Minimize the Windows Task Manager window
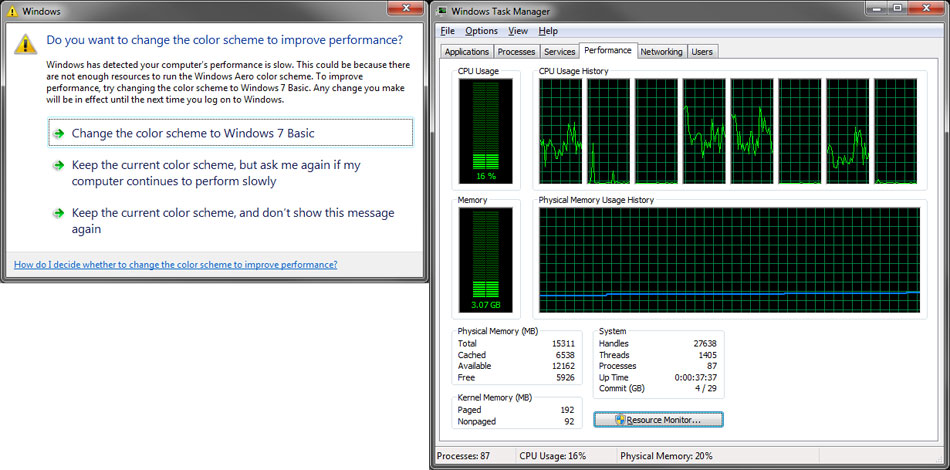The width and height of the screenshot is (950, 470). tap(877, 8)
